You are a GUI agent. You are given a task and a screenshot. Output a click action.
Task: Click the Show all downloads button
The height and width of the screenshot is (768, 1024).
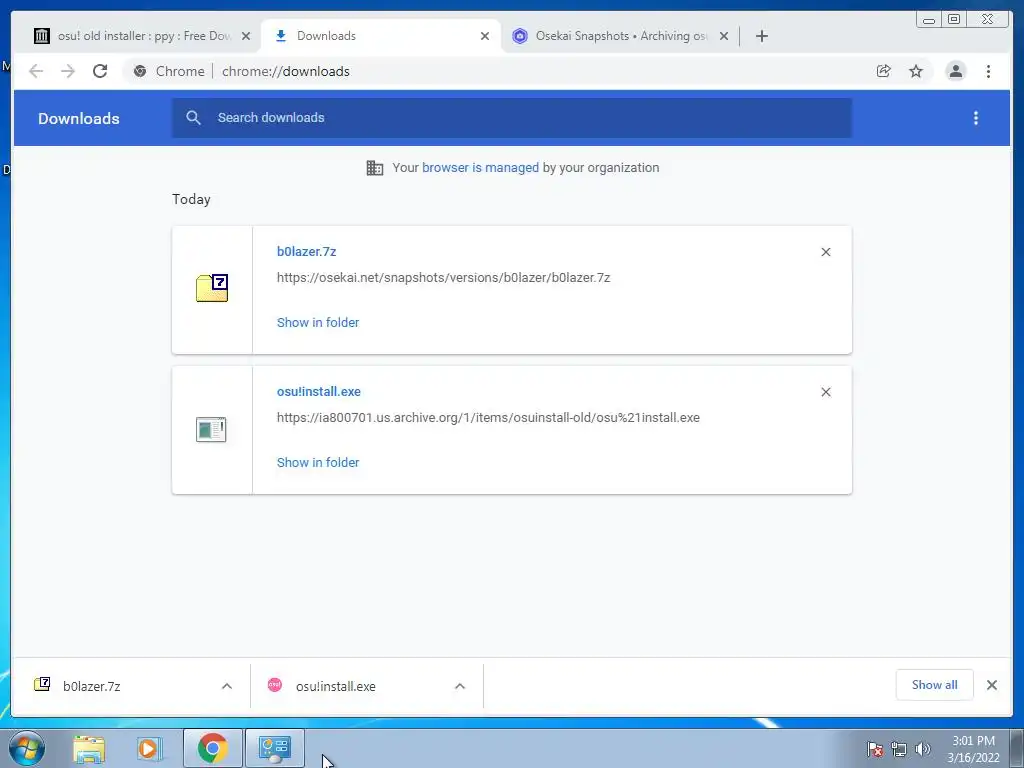935,684
